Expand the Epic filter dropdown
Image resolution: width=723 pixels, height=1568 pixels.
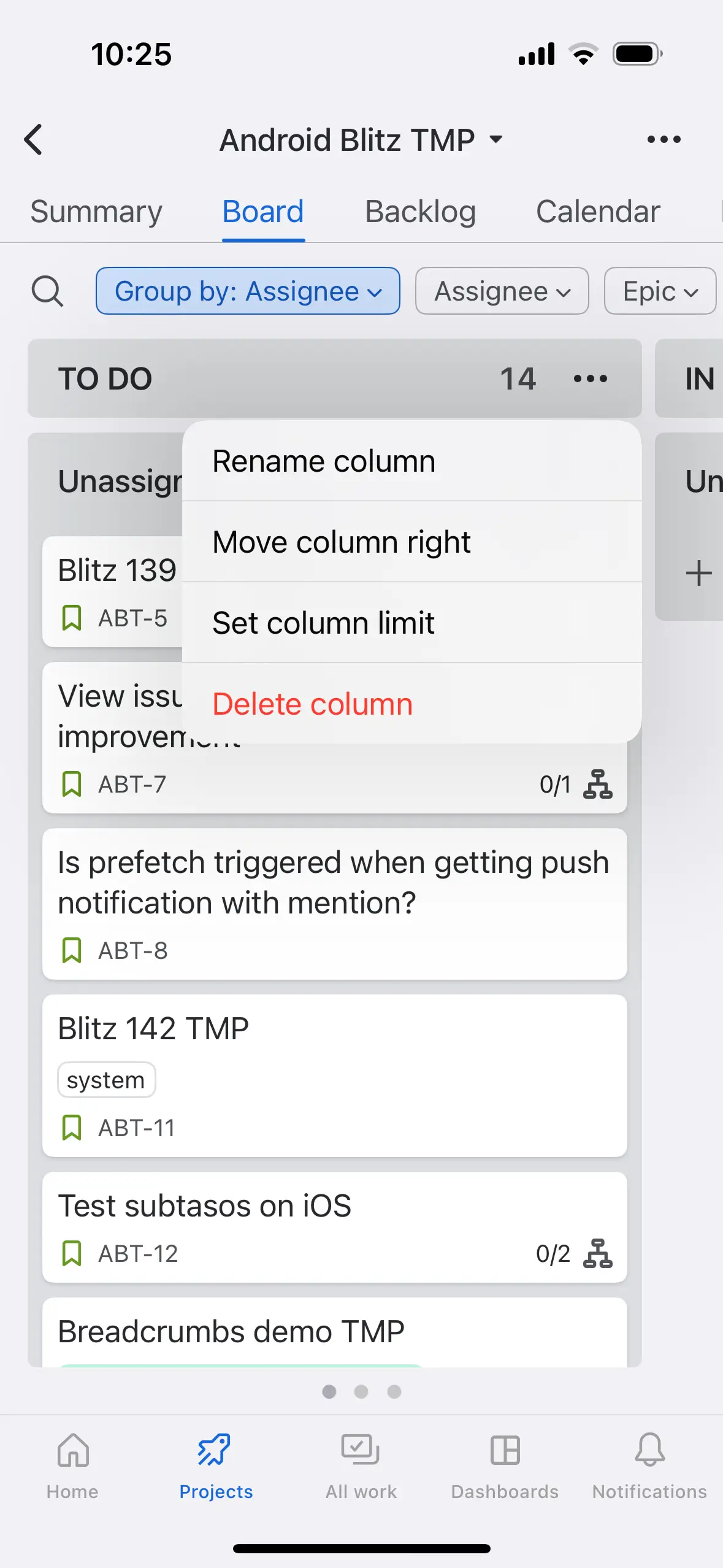click(x=659, y=291)
